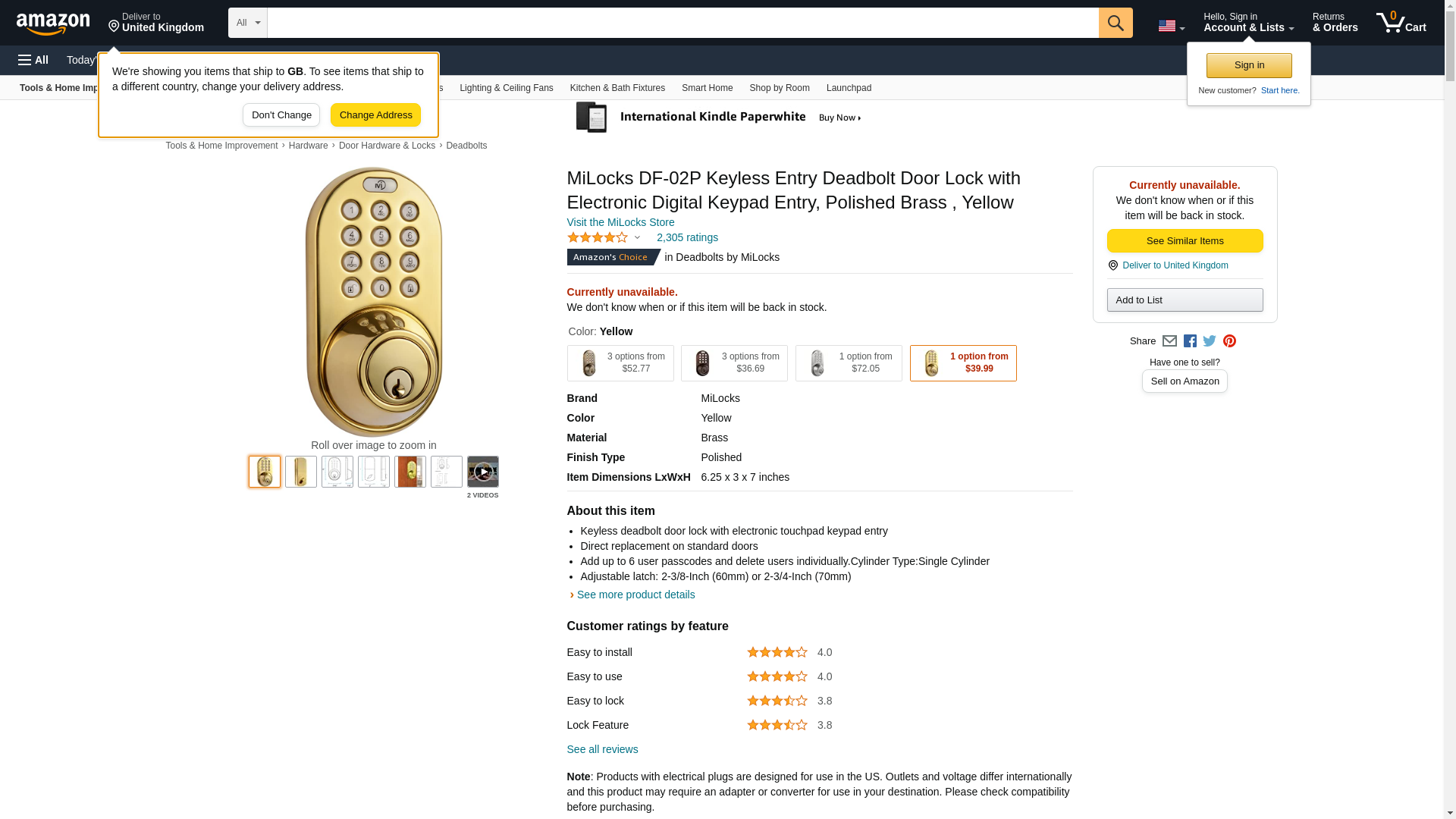The height and width of the screenshot is (819, 1456).
Task: Expand the star rating breakdown arrow
Action: 637,238
